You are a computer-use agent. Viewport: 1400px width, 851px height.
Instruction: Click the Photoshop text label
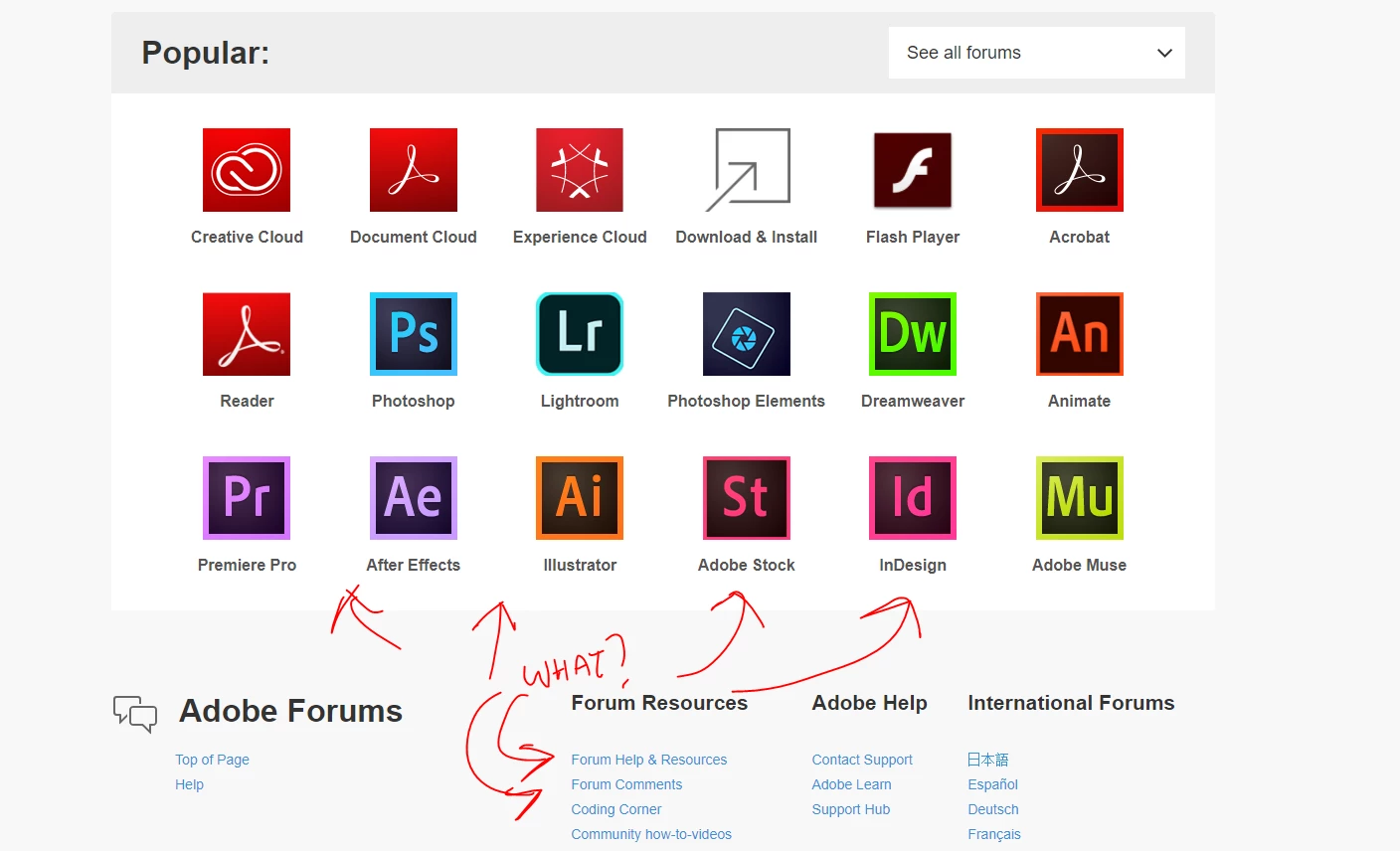click(414, 401)
